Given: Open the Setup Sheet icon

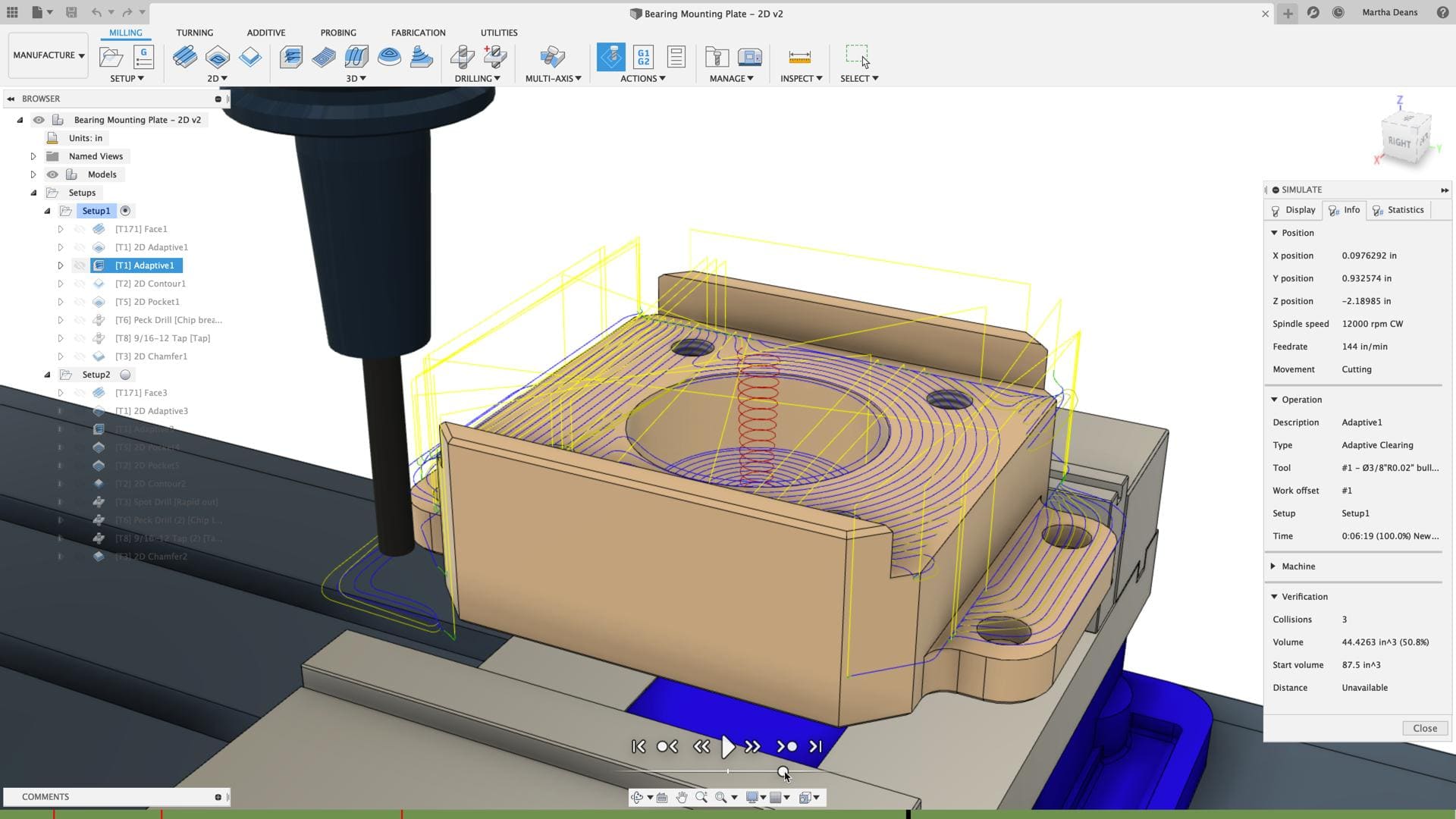Looking at the screenshot, I should click(x=676, y=58).
